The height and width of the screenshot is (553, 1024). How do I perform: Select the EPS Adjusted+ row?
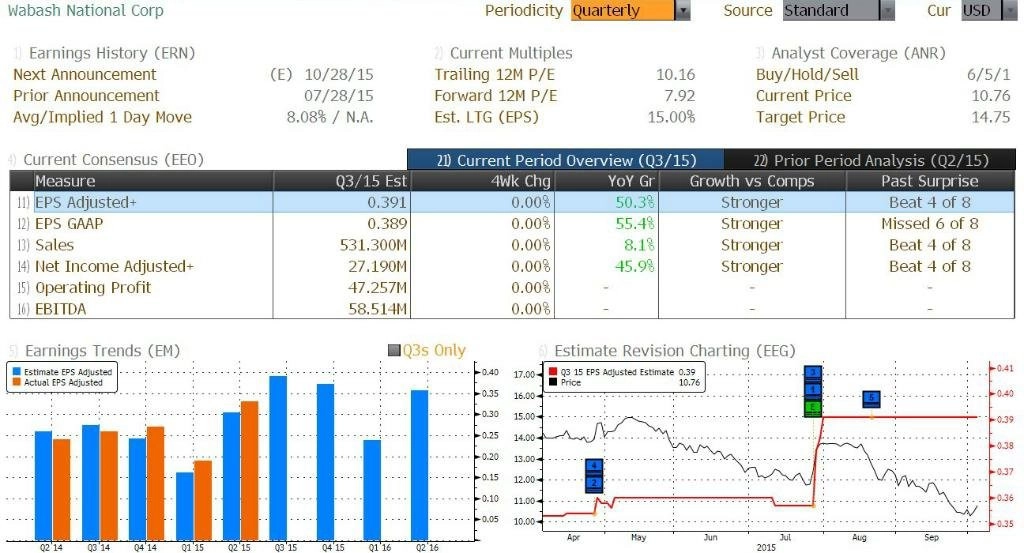[512, 202]
